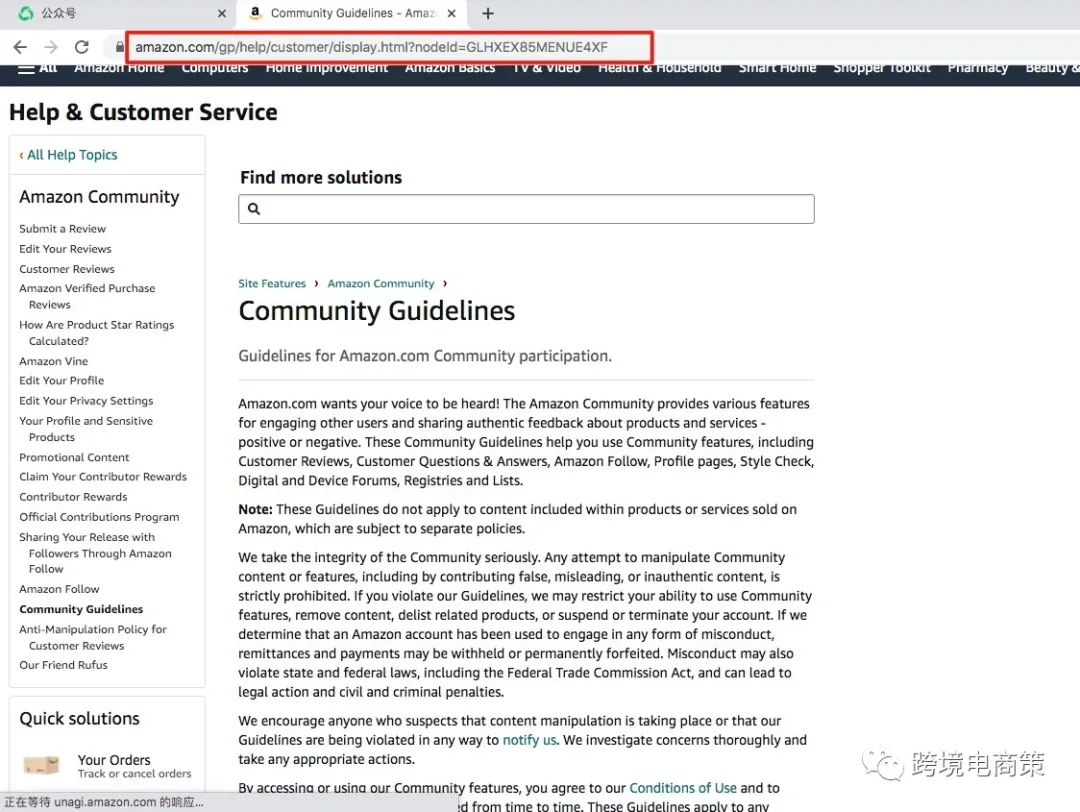1080x812 pixels.
Task: Click the Your Orders box icon
Action: pos(41,764)
